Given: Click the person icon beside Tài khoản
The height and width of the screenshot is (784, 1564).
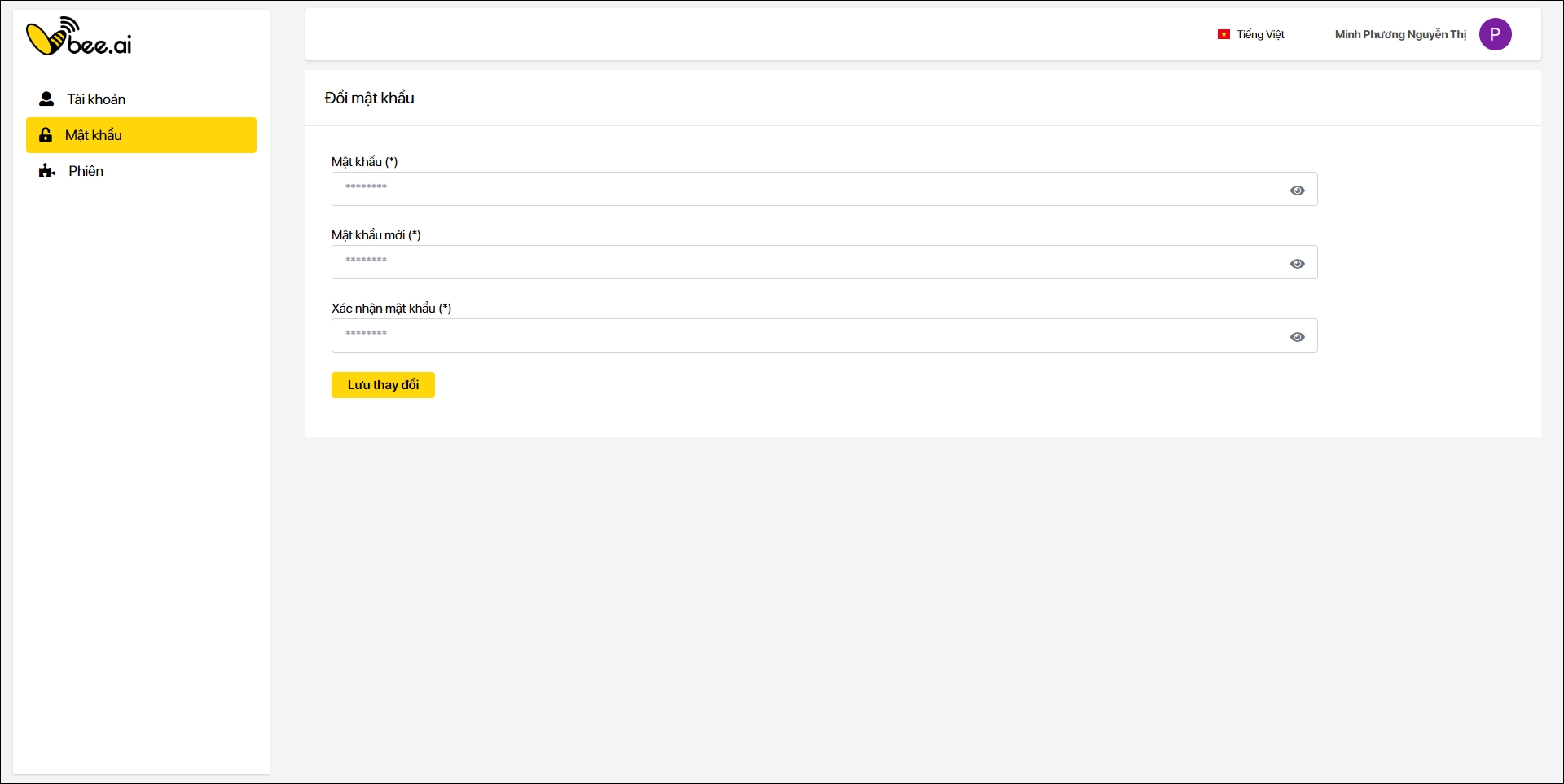Looking at the screenshot, I should [x=46, y=99].
